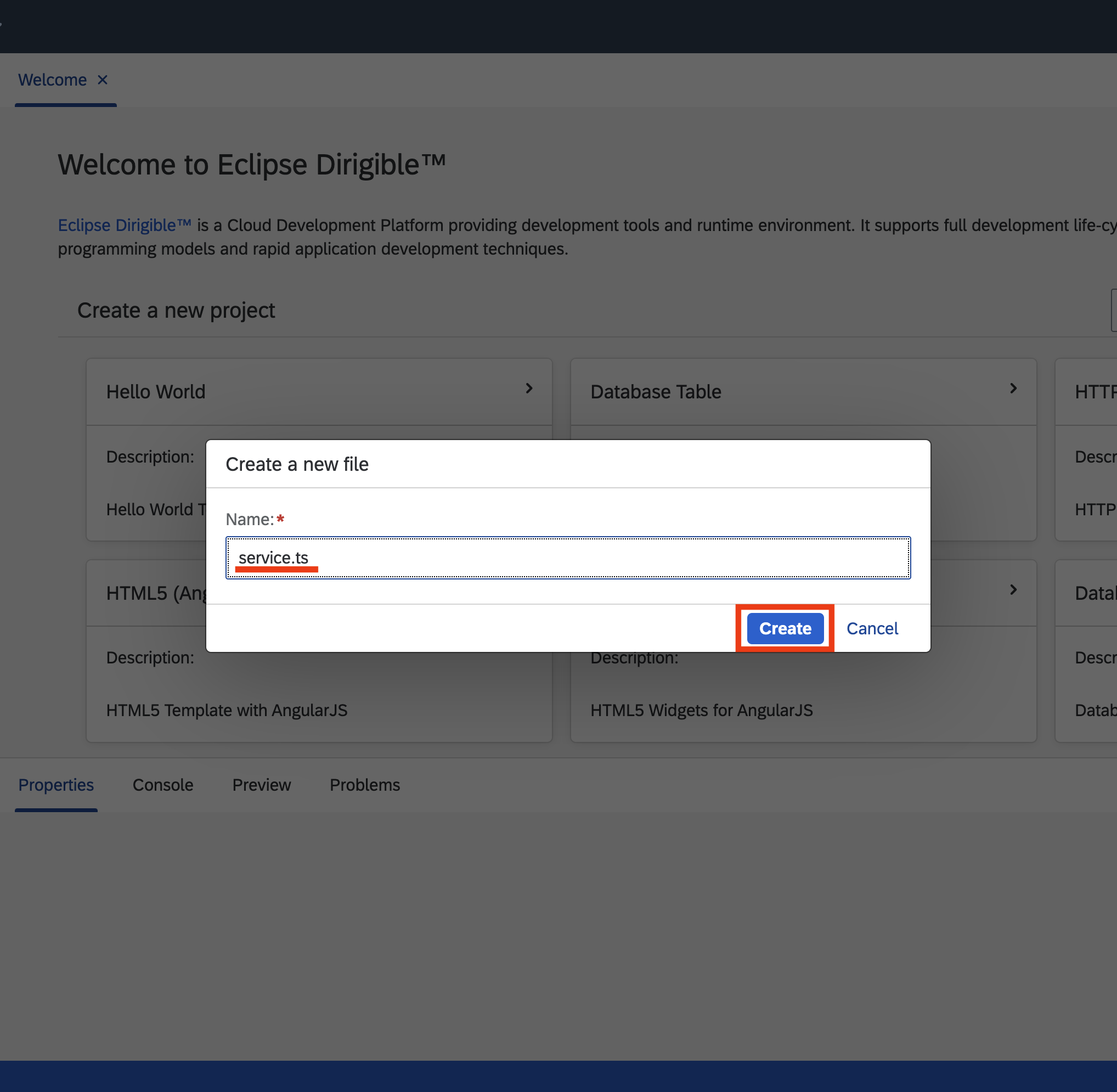Click the 'Create a new file' dialog title
This screenshot has width=1117, height=1092.
[x=297, y=464]
